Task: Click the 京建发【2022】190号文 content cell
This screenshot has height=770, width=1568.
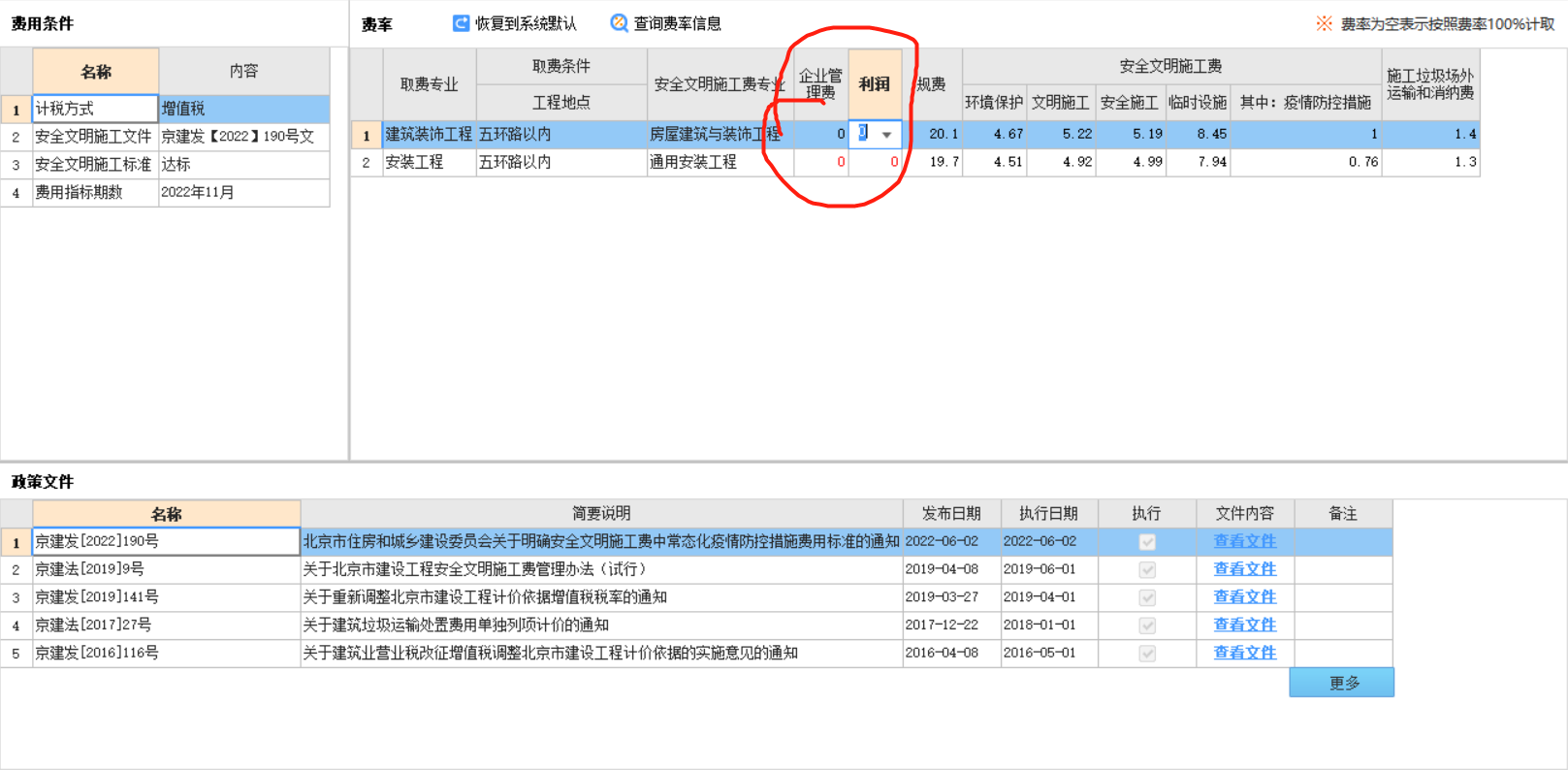Action: tap(244, 137)
